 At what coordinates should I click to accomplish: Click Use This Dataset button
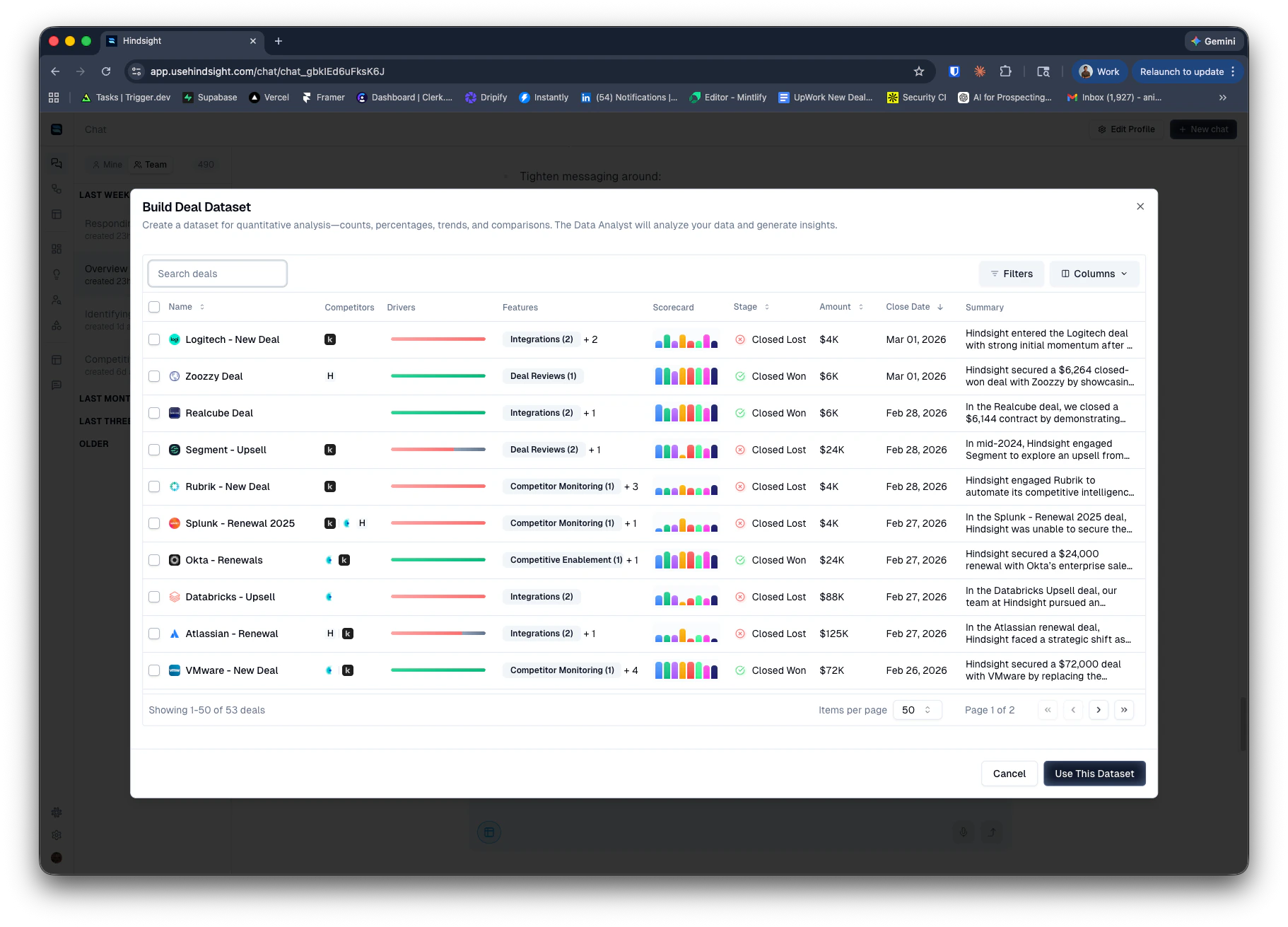1094,774
